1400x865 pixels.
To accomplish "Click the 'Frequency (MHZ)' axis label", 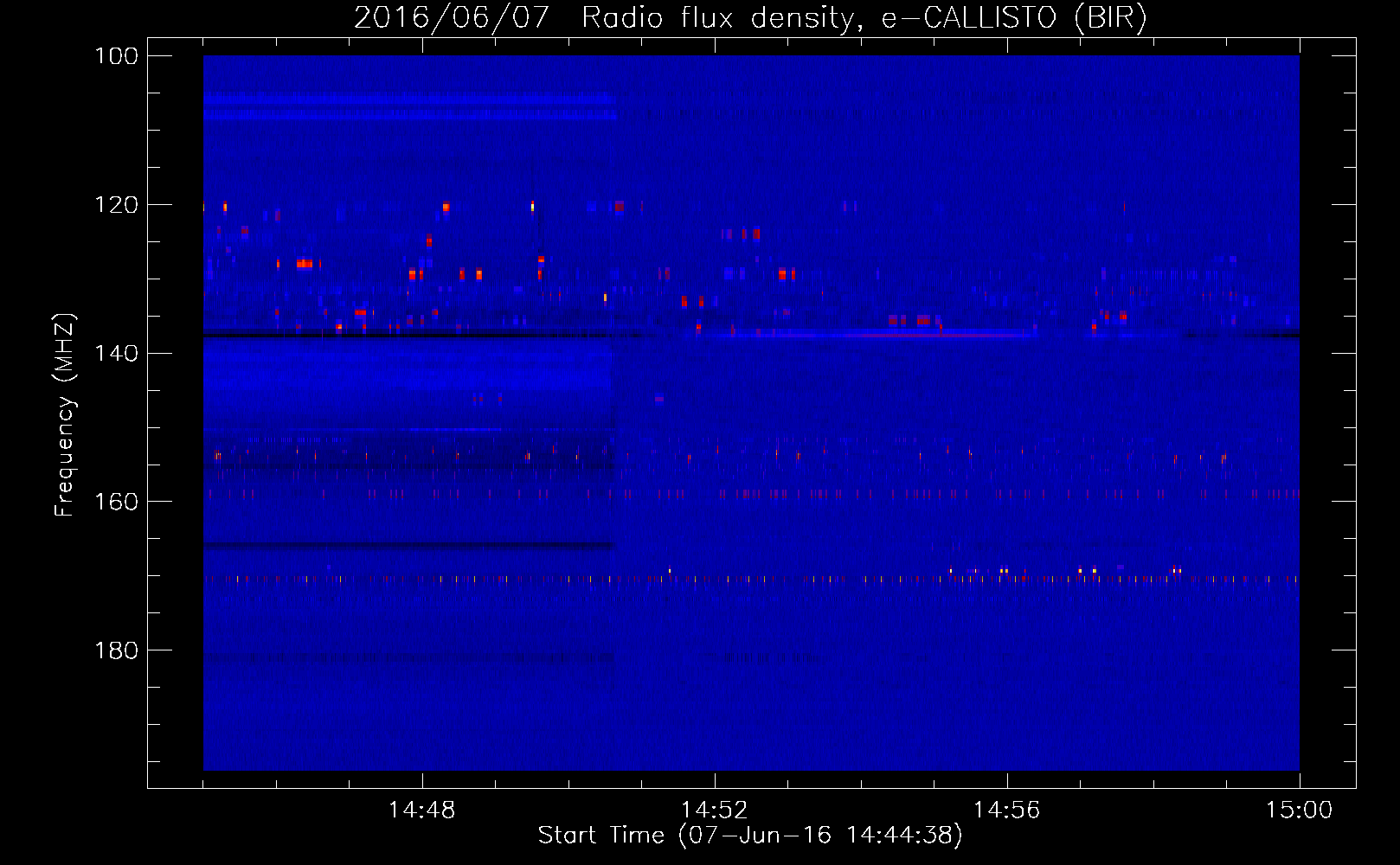I will pos(65,414).
